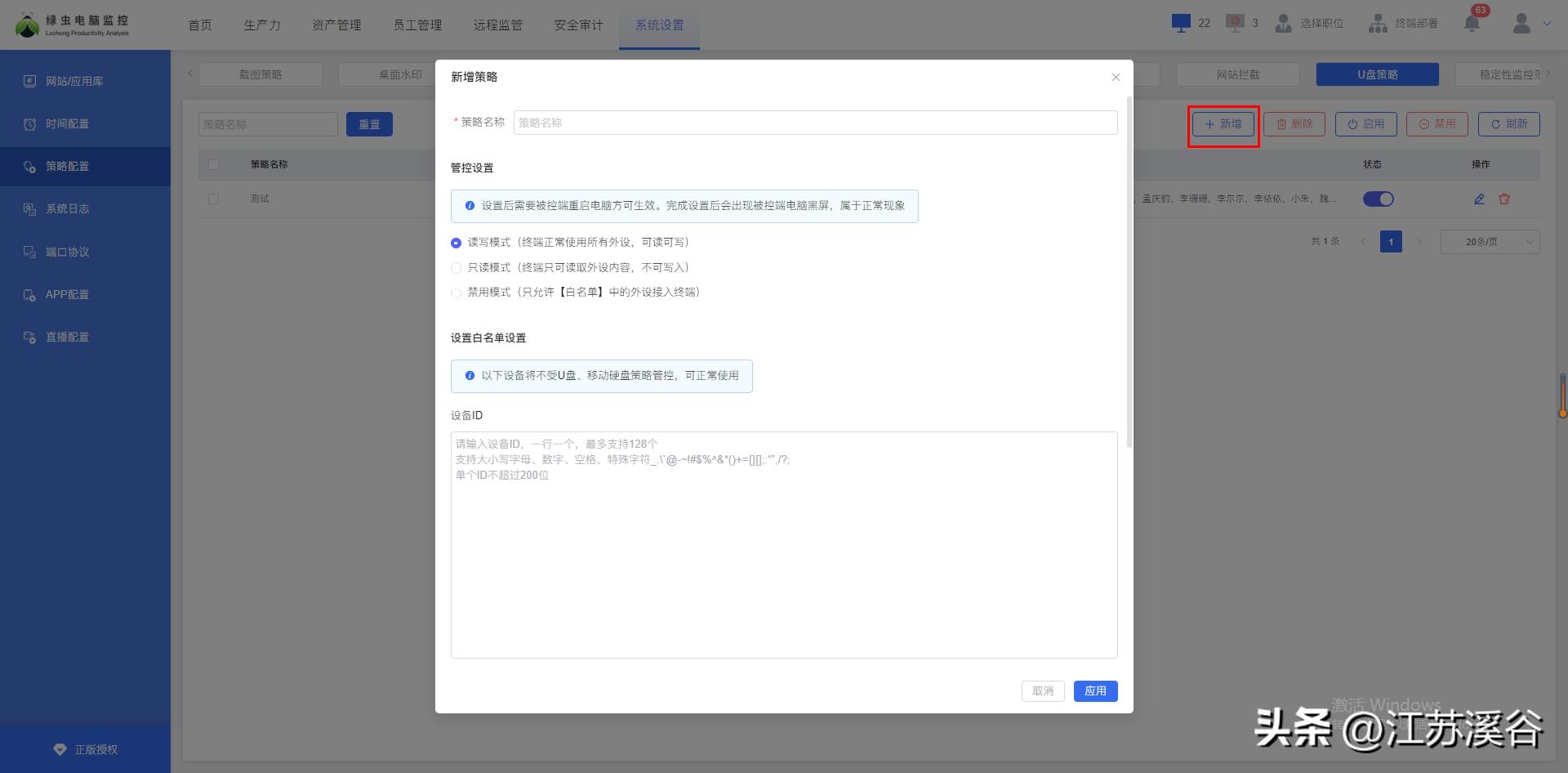Image resolution: width=1568 pixels, height=773 pixels.
Task: Click the 重置 reset button
Action: click(x=369, y=124)
